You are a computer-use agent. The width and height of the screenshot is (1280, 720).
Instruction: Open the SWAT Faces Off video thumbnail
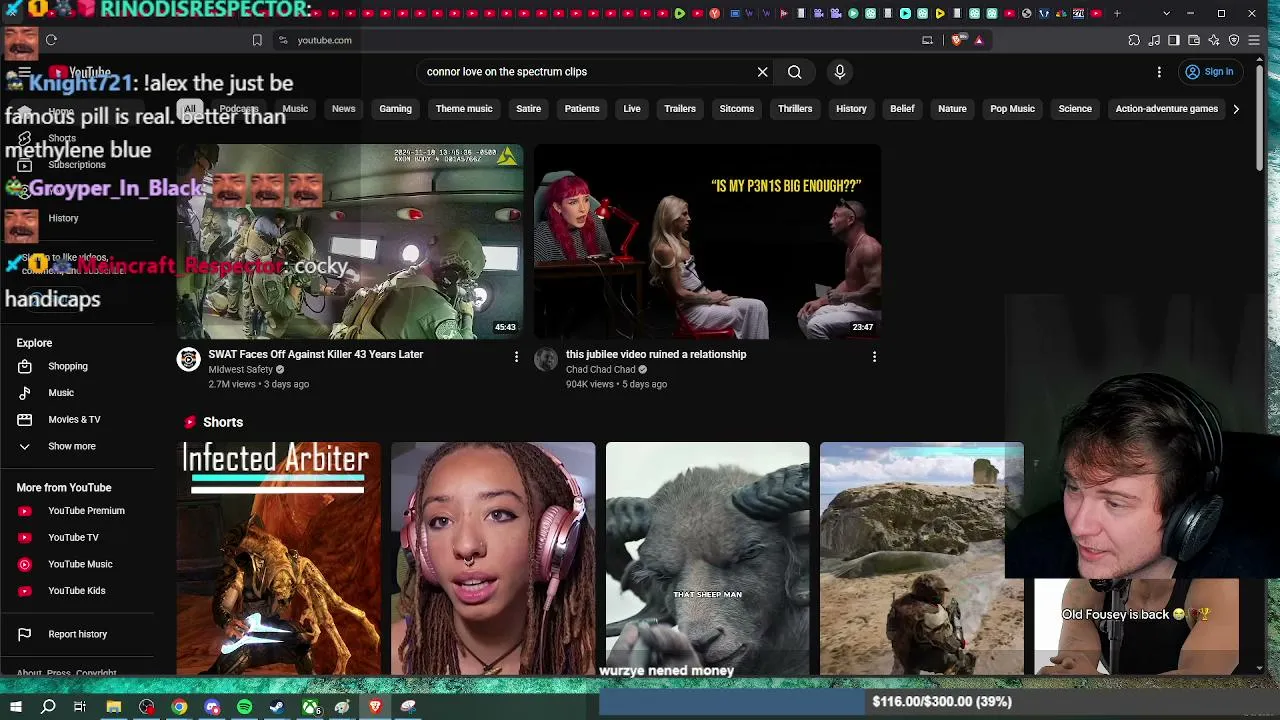point(350,242)
